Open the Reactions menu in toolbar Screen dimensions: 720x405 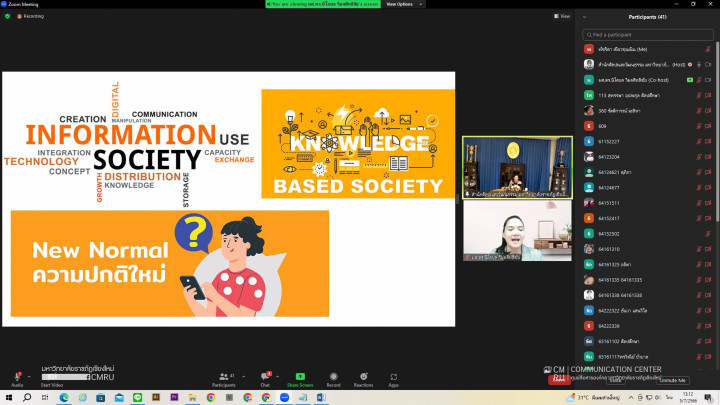point(363,380)
